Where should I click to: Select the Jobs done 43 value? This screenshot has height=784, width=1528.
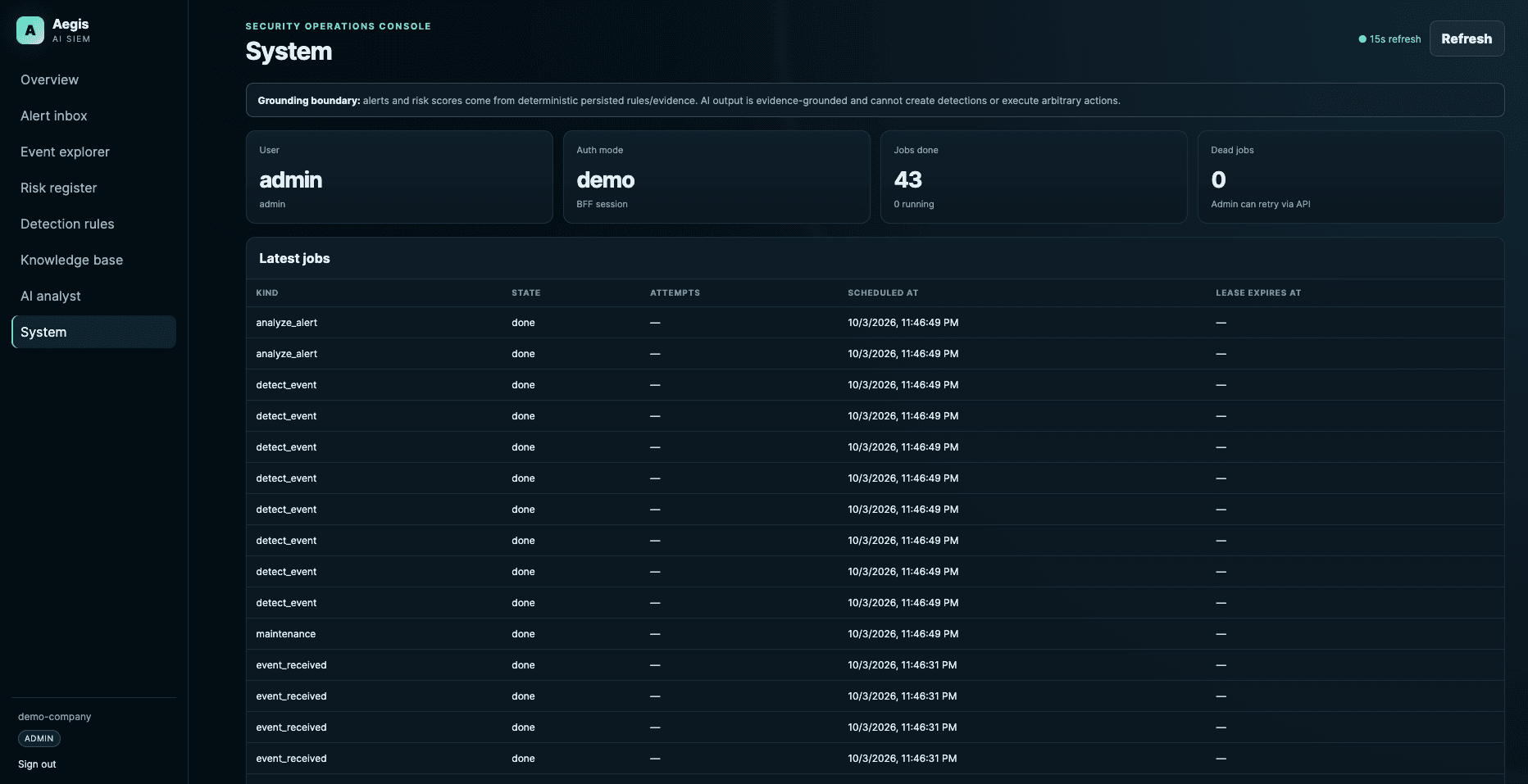[907, 179]
